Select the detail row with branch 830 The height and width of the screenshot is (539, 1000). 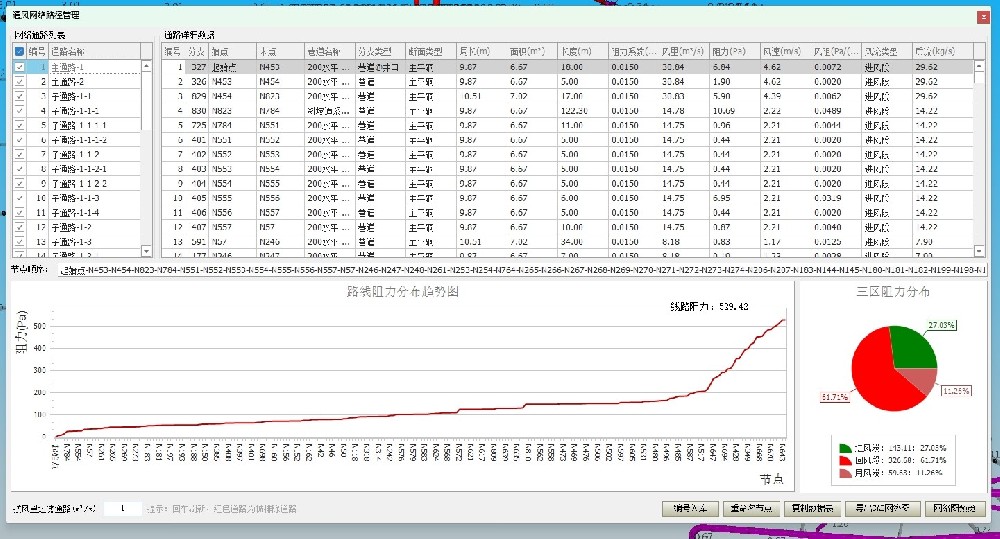point(196,111)
